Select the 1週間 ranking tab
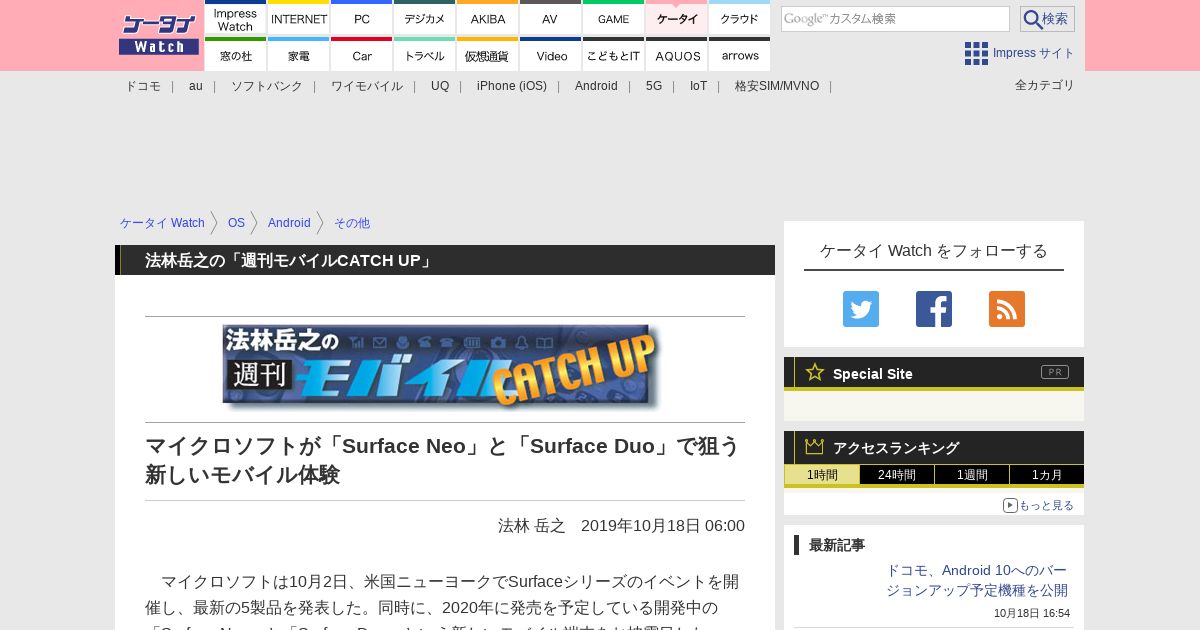Screen dimensions: 1200x630 [972, 475]
